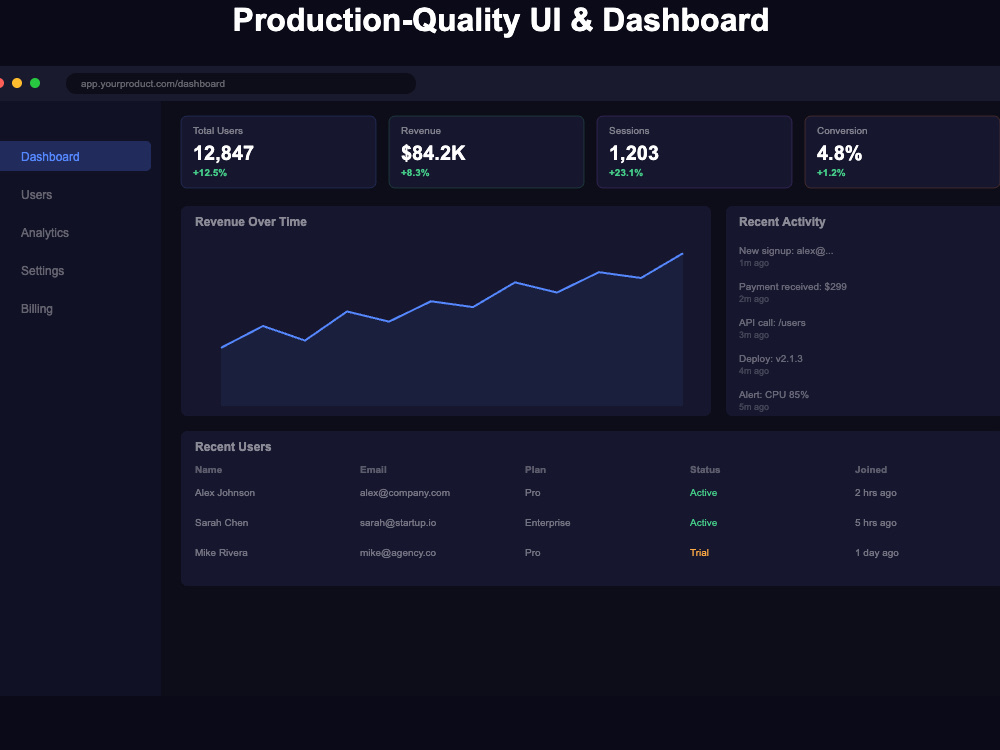Click the Recent Users heading
Viewport: 1000px width, 750px height.
pyautogui.click(x=233, y=447)
